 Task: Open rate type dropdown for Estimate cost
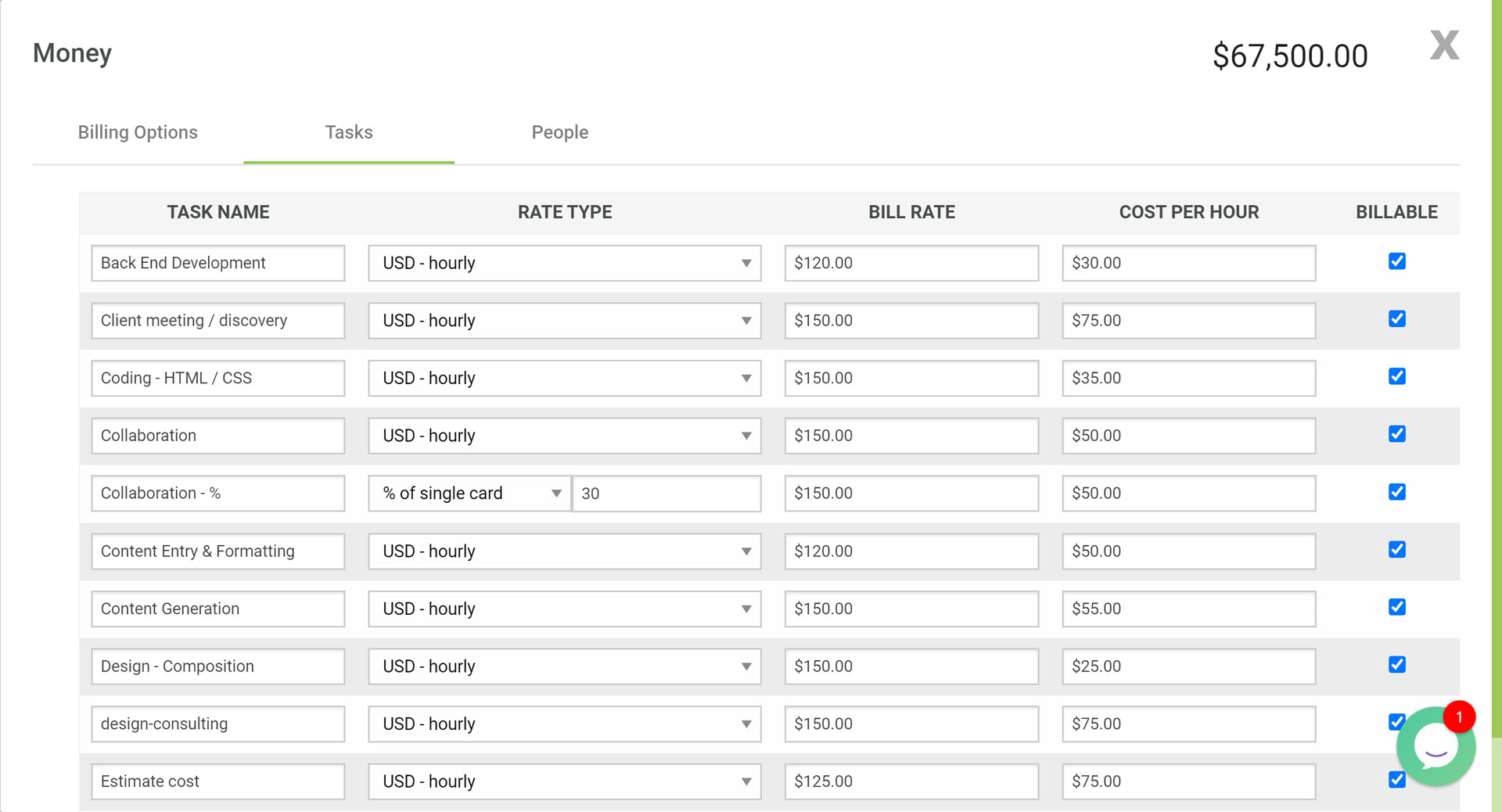point(564,781)
